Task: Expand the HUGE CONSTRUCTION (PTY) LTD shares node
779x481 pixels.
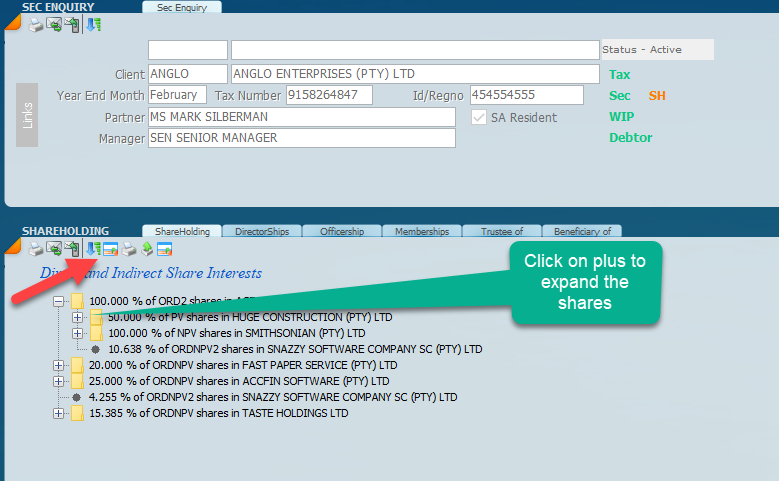Action: 78,317
